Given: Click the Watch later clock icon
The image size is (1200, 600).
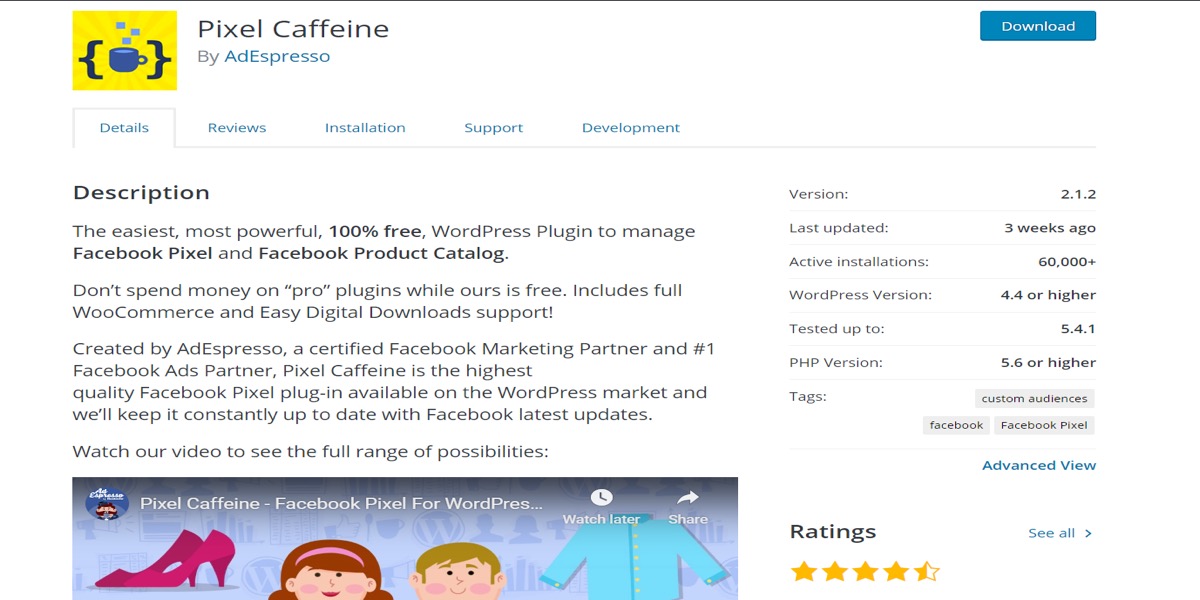Looking at the screenshot, I should pyautogui.click(x=601, y=498).
